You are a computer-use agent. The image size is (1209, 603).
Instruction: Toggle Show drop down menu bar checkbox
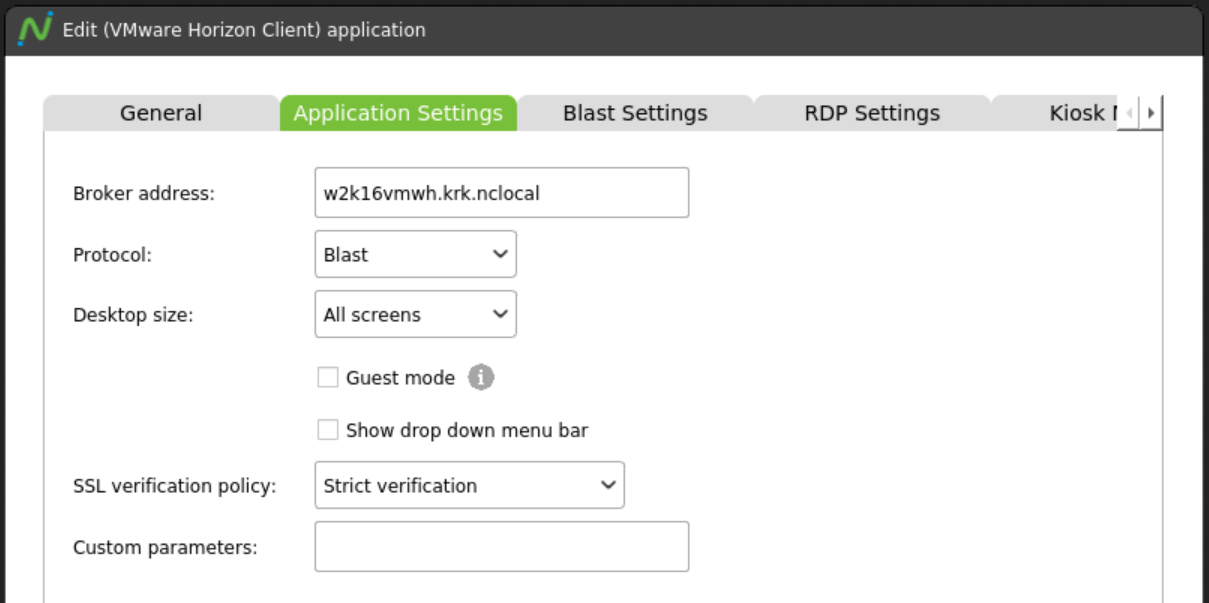[328, 430]
